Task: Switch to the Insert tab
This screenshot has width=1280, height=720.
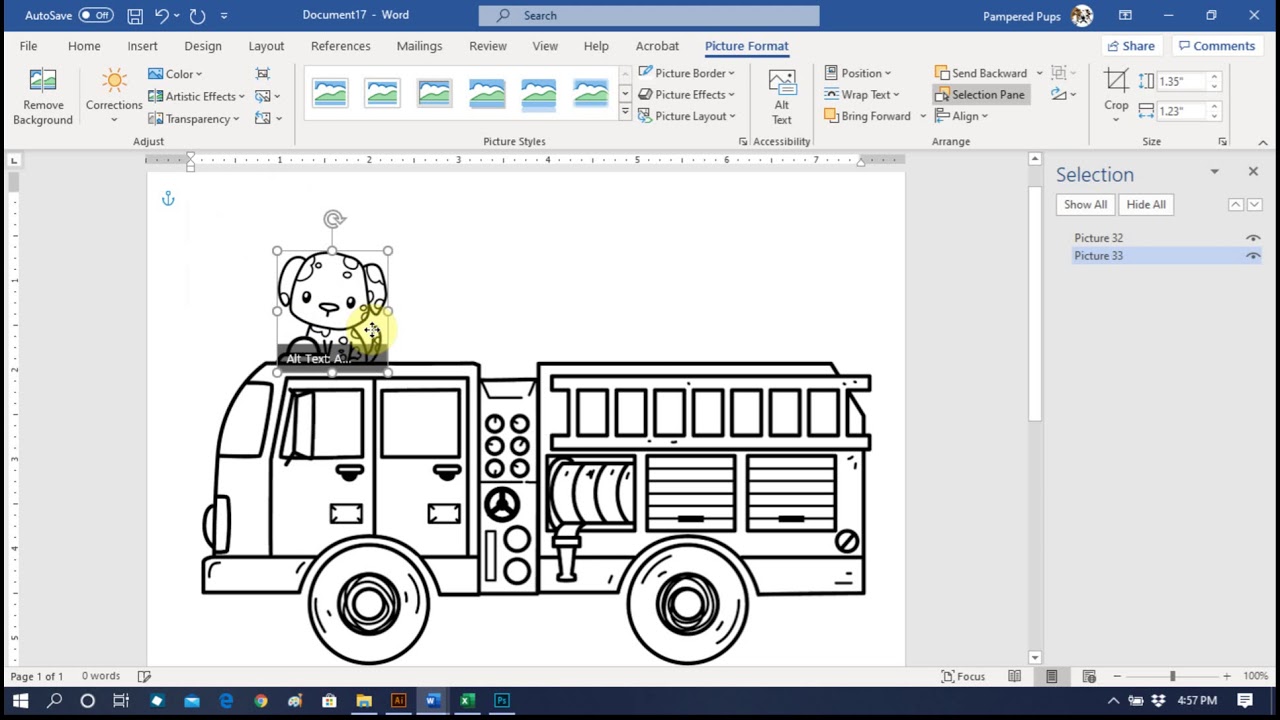Action: [x=142, y=46]
